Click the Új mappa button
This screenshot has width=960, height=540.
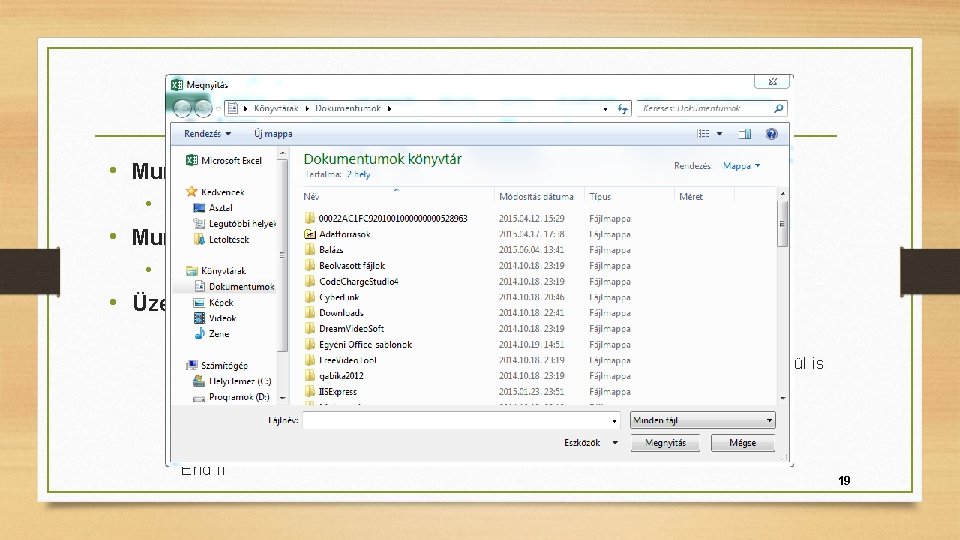coord(273,133)
